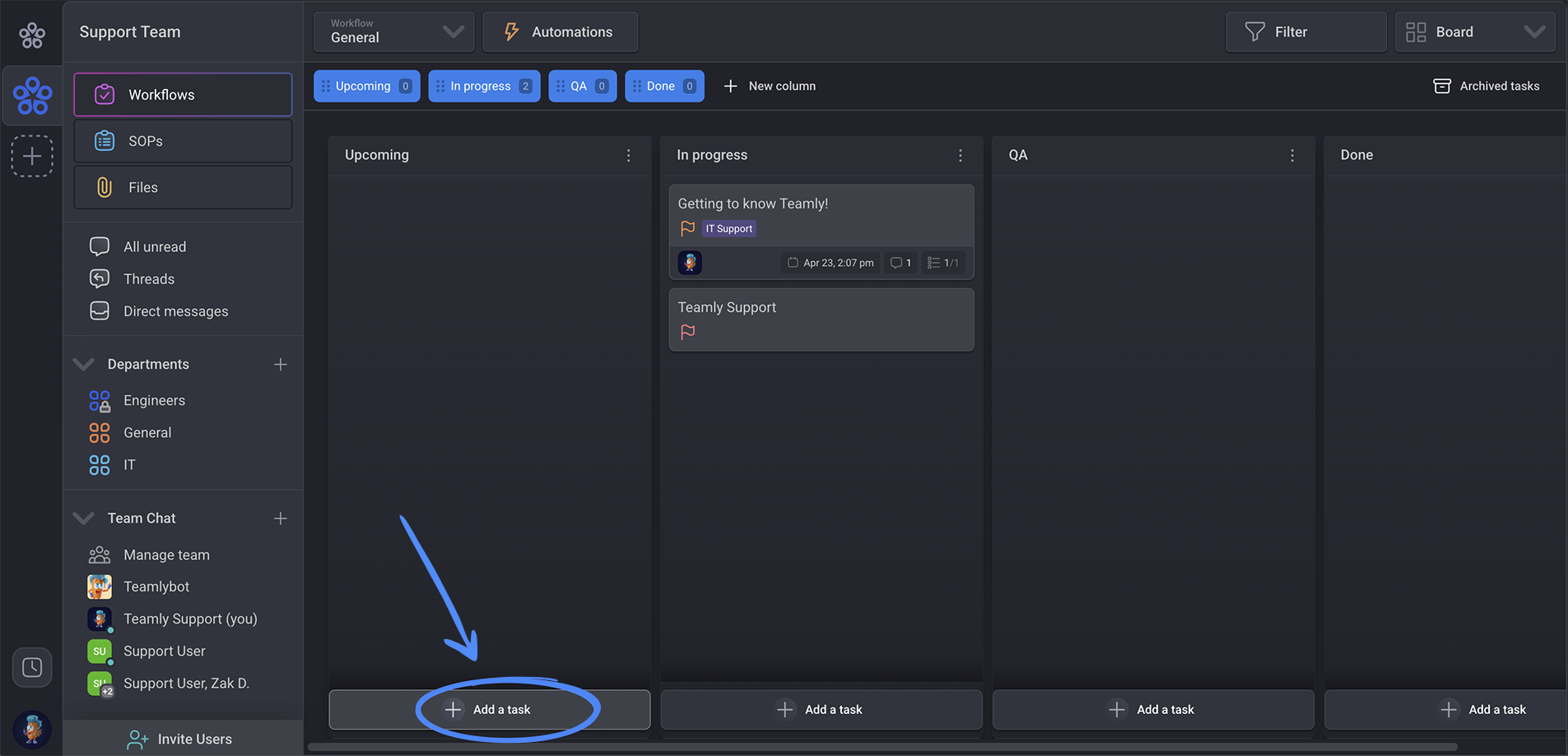
Task: Click New column
Action: (x=770, y=86)
